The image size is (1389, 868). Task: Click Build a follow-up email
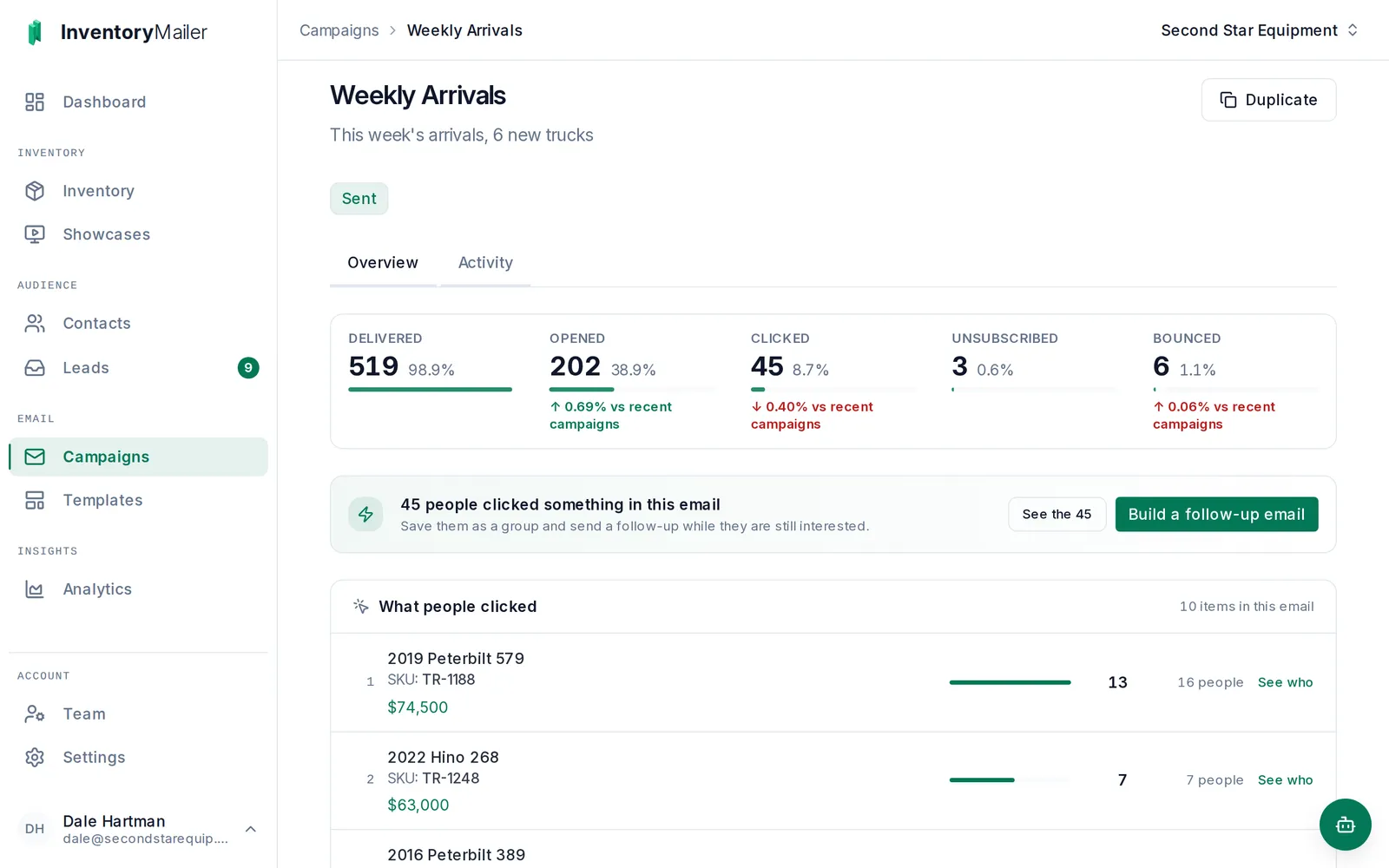pos(1216,514)
